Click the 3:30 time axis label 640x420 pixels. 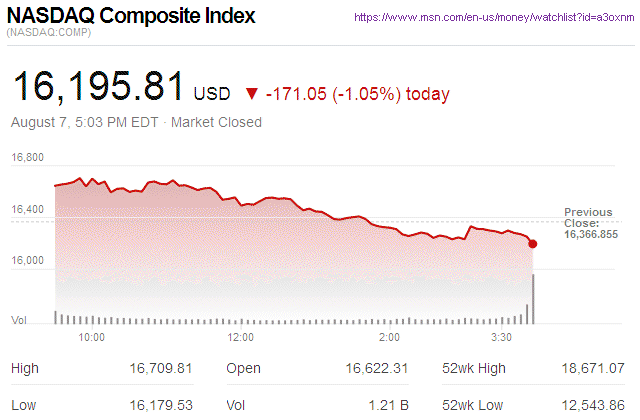click(x=500, y=337)
